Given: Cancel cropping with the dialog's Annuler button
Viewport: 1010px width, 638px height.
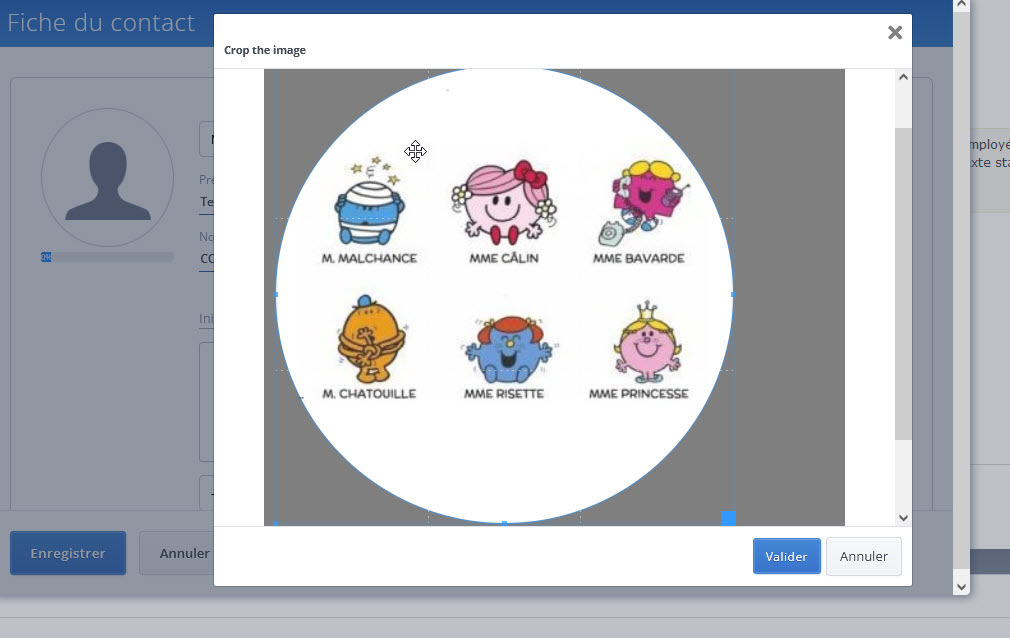Looking at the screenshot, I should (x=864, y=556).
